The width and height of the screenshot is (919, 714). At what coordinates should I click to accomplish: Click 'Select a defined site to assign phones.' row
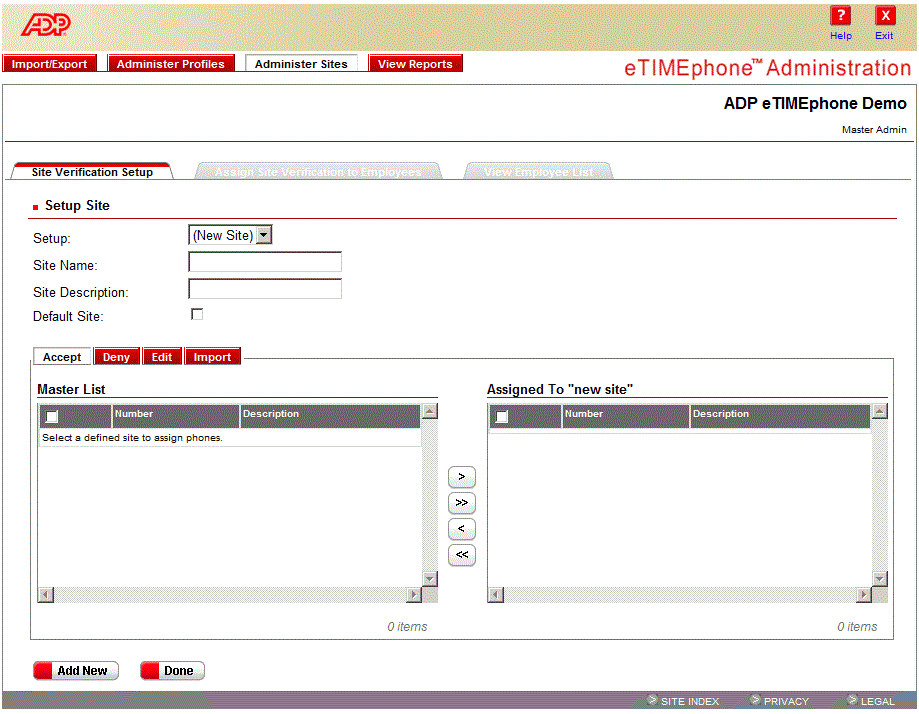(x=230, y=437)
